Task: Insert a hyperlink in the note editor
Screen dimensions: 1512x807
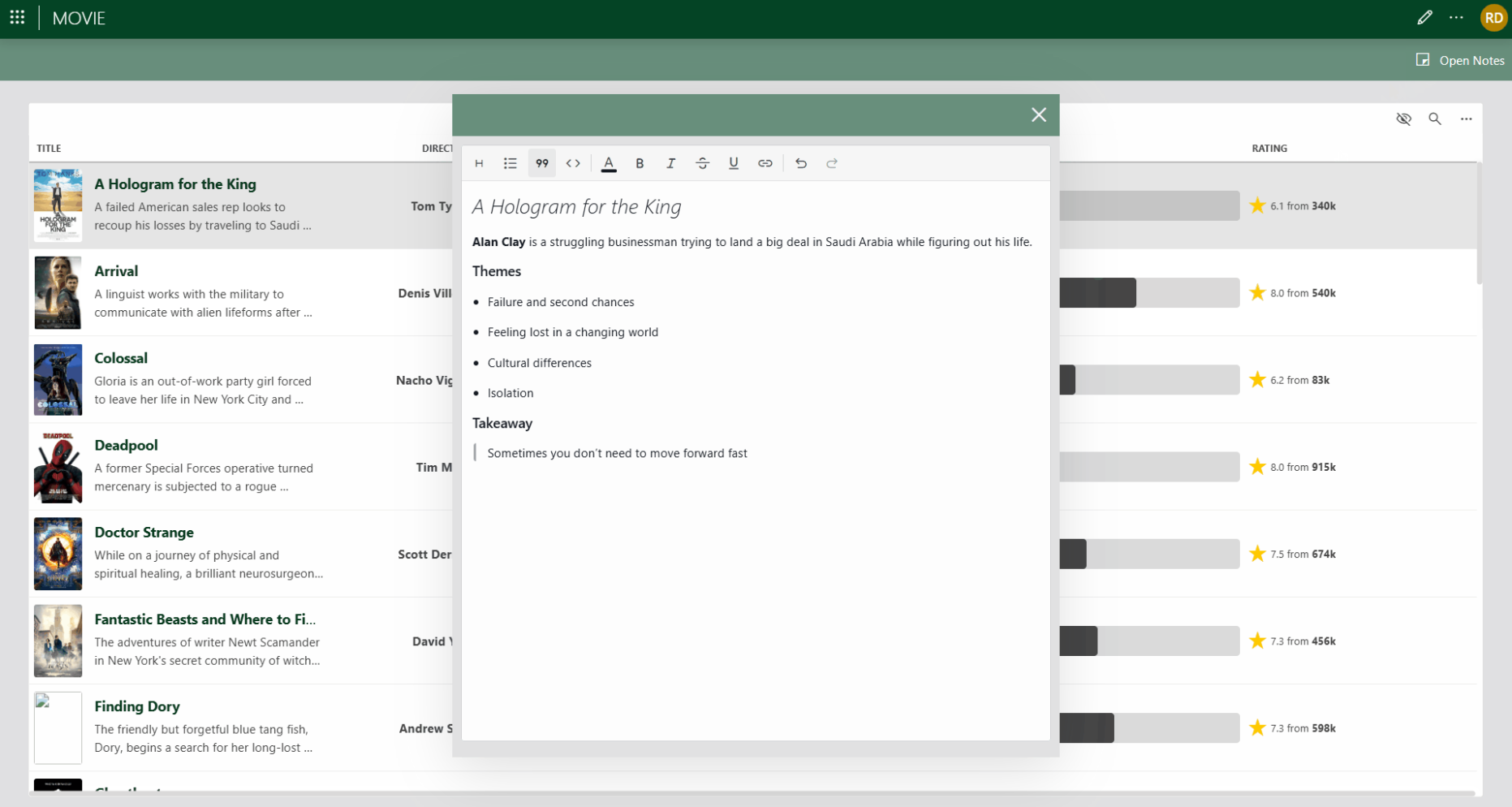Action: (765, 163)
